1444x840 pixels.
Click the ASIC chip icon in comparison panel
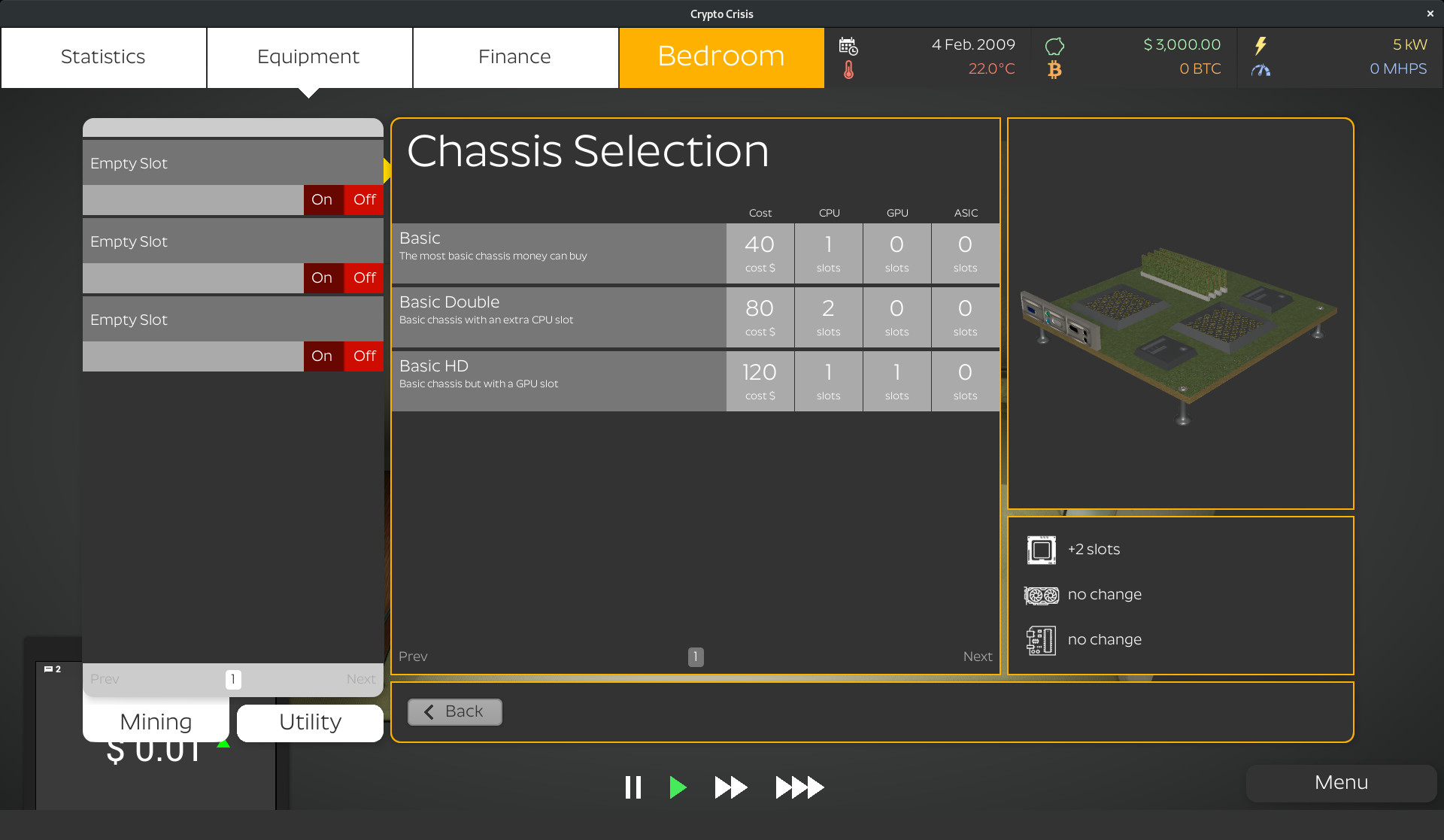1042,639
